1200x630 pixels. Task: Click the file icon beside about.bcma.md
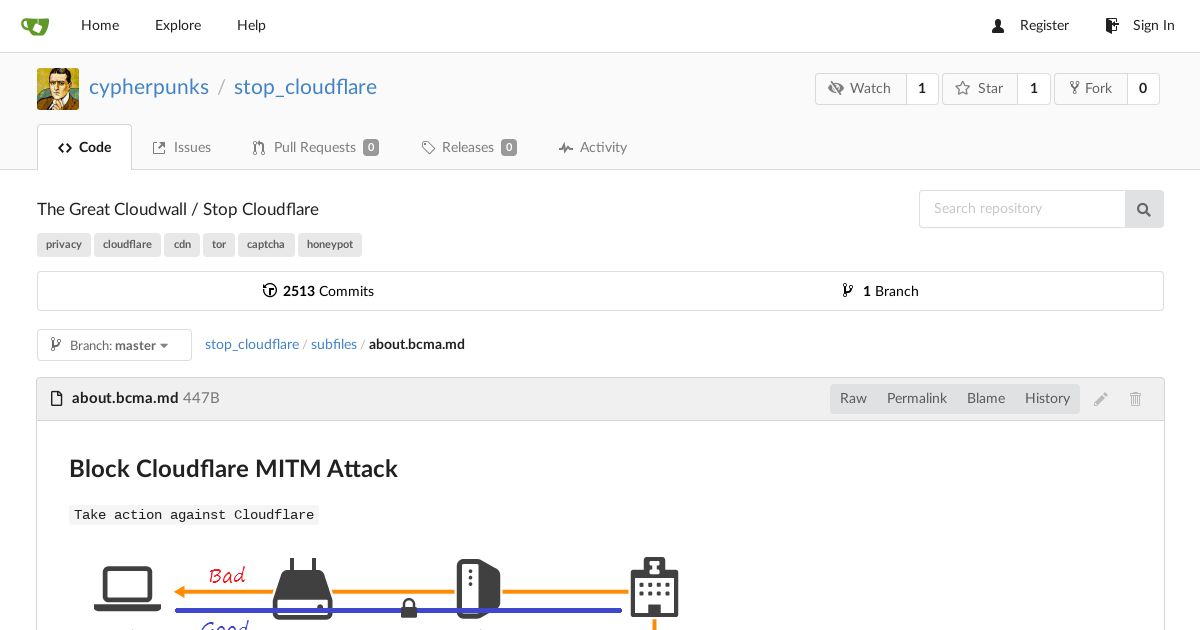[x=57, y=399]
